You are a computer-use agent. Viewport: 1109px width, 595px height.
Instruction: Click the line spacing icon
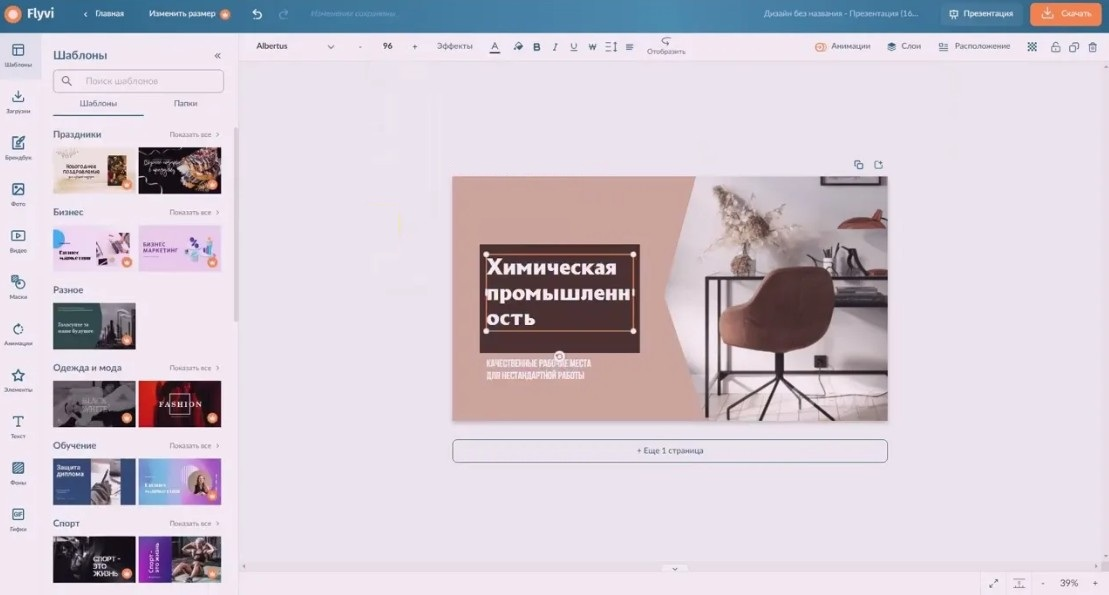(611, 47)
